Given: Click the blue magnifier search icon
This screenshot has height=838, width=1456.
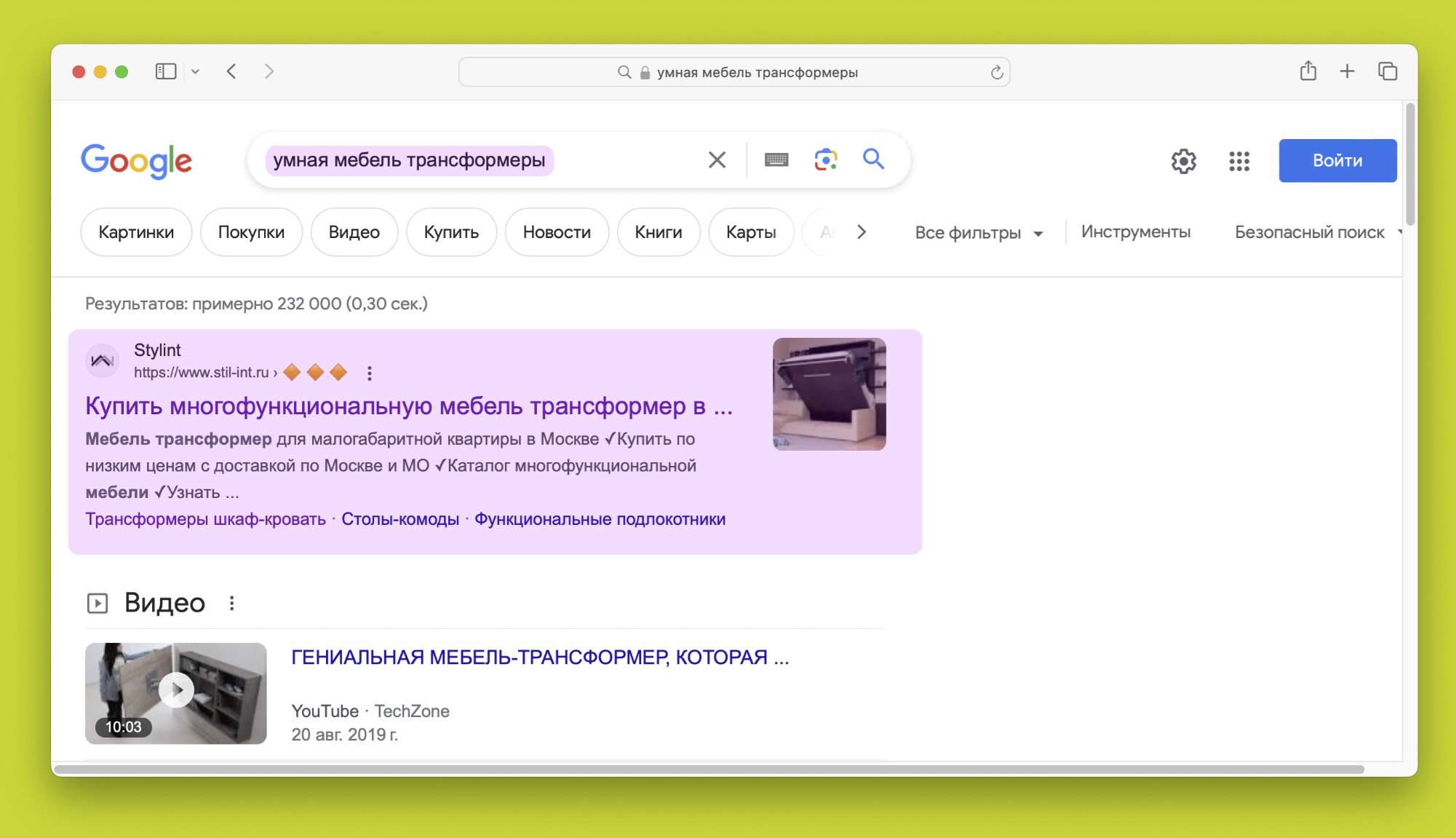Looking at the screenshot, I should point(873,159).
